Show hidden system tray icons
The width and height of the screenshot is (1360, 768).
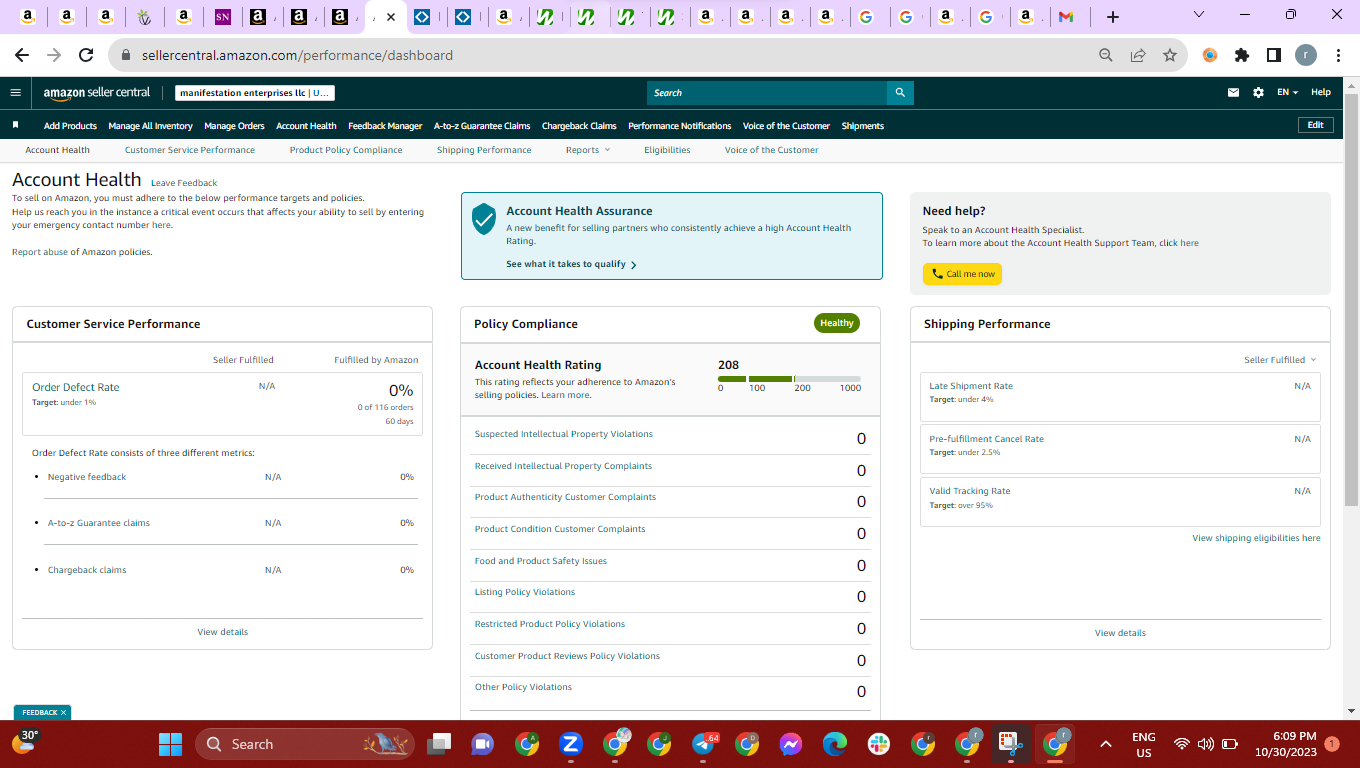pyautogui.click(x=1105, y=744)
